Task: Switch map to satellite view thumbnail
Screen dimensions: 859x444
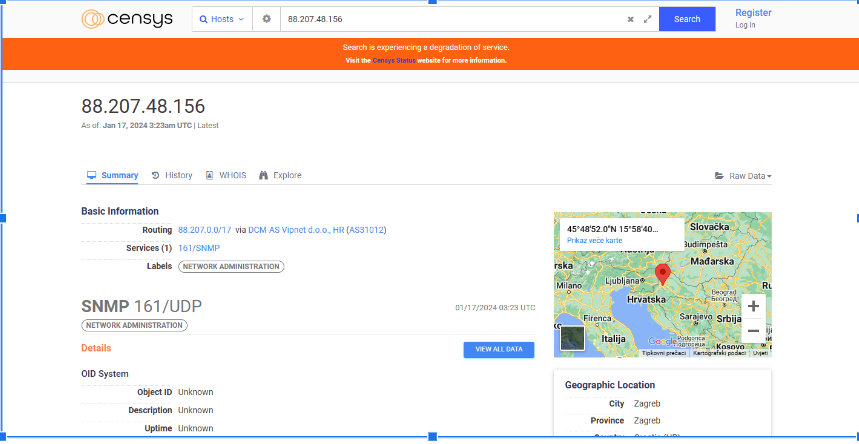Action: click(x=572, y=339)
